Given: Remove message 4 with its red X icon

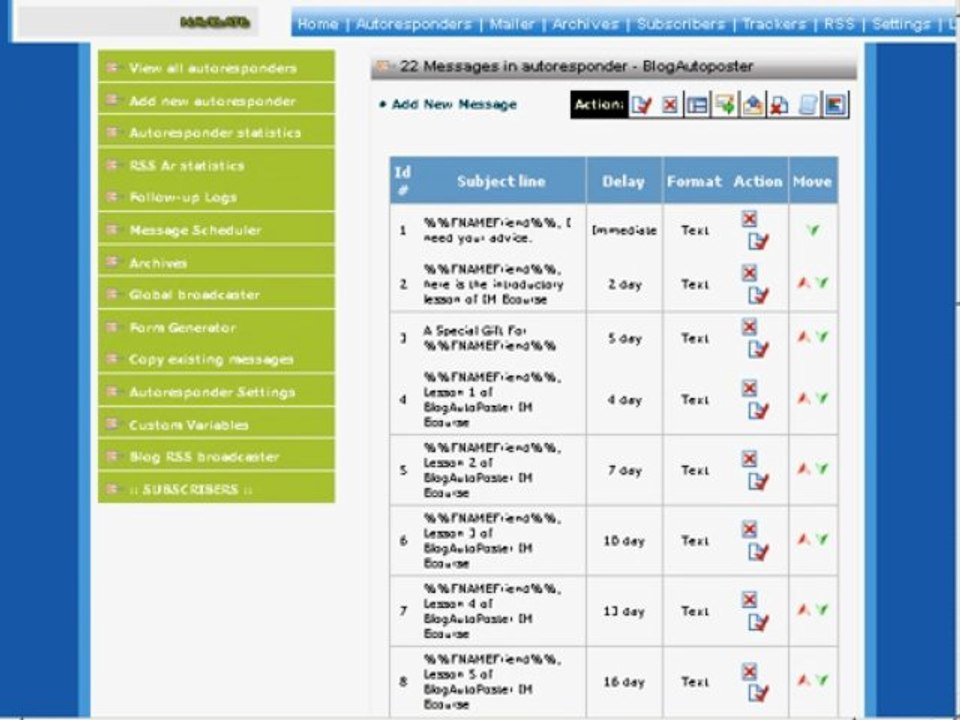Looking at the screenshot, I should (x=749, y=388).
